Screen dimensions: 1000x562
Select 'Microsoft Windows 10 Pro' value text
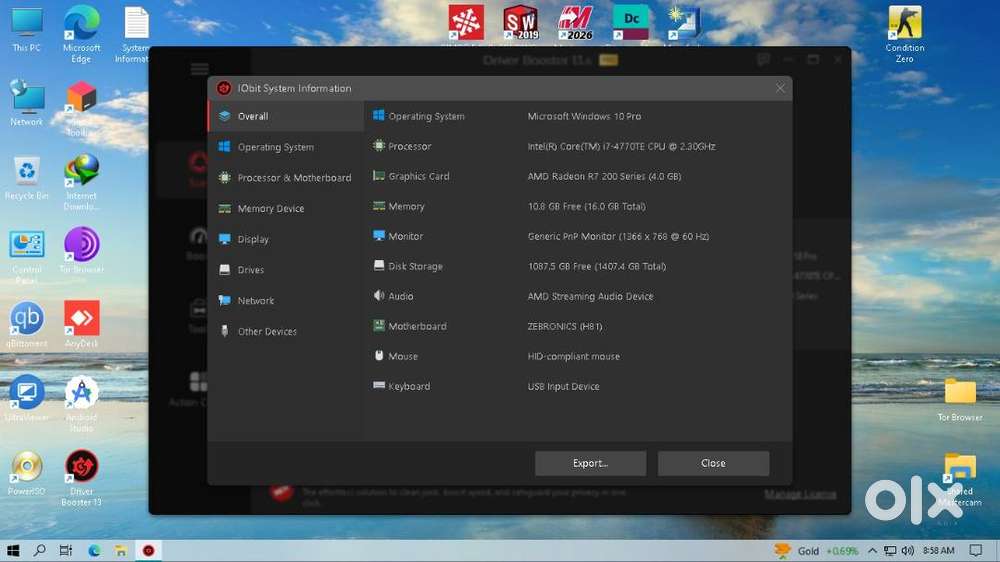pyautogui.click(x=584, y=116)
